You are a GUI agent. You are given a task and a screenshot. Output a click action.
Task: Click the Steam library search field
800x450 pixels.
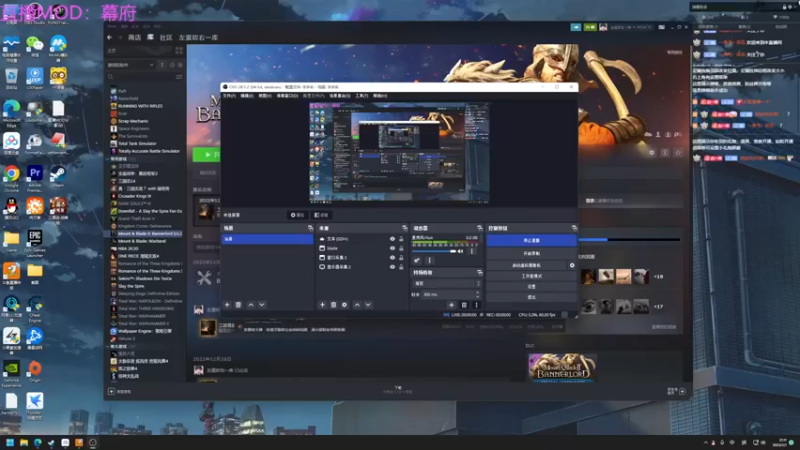pos(140,77)
